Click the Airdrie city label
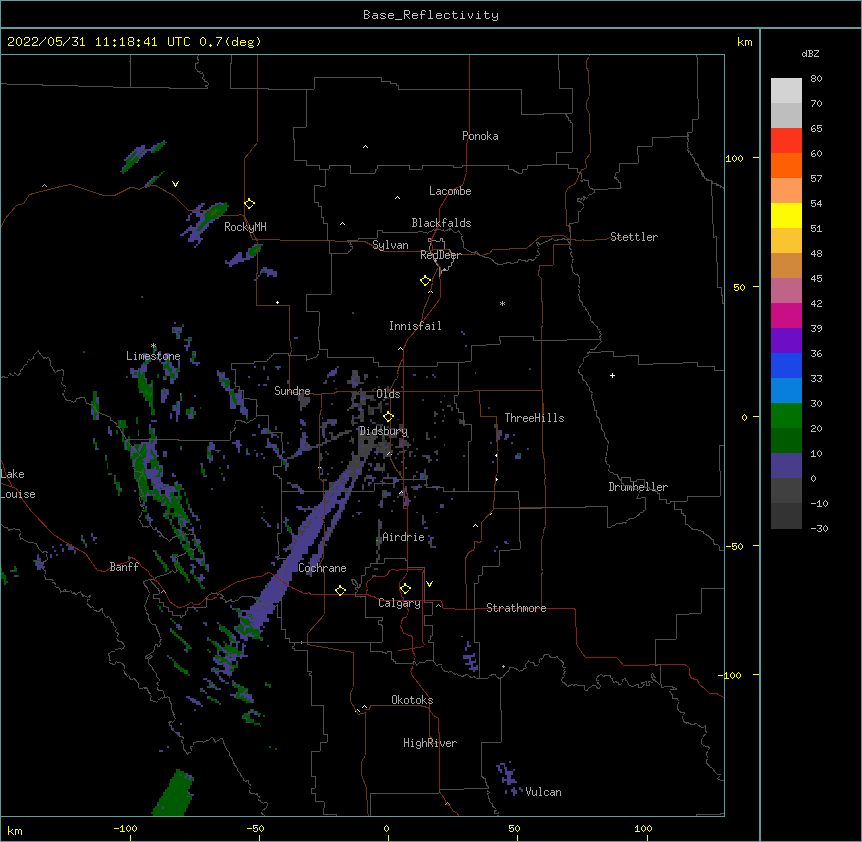 click(x=403, y=537)
